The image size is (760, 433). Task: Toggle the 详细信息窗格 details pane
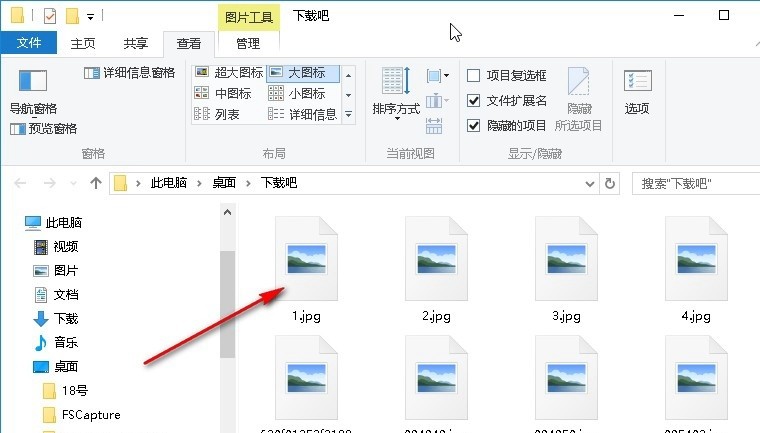(x=129, y=73)
